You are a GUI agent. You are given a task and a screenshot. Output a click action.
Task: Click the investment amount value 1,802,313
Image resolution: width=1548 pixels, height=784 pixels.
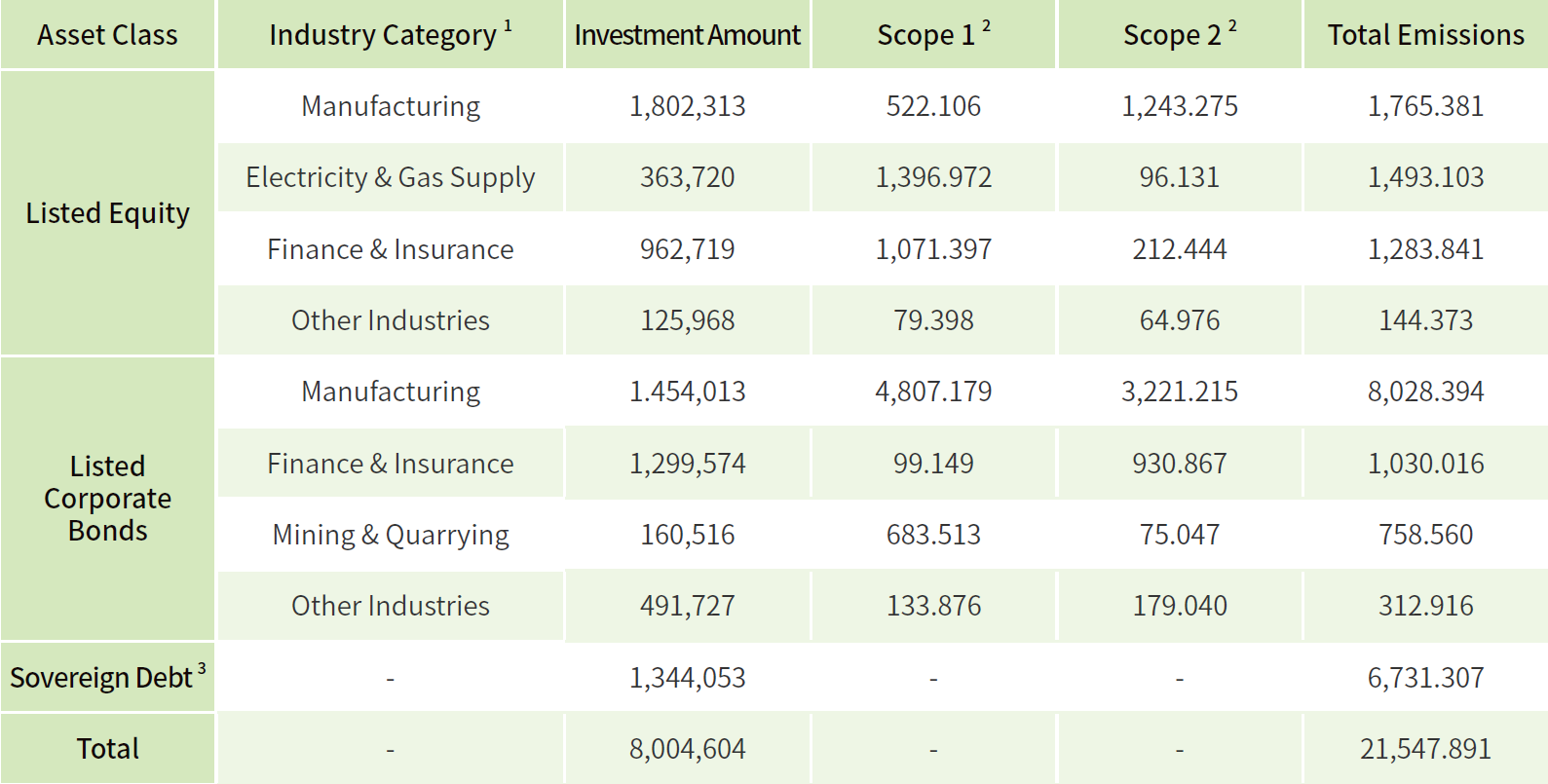point(687,106)
